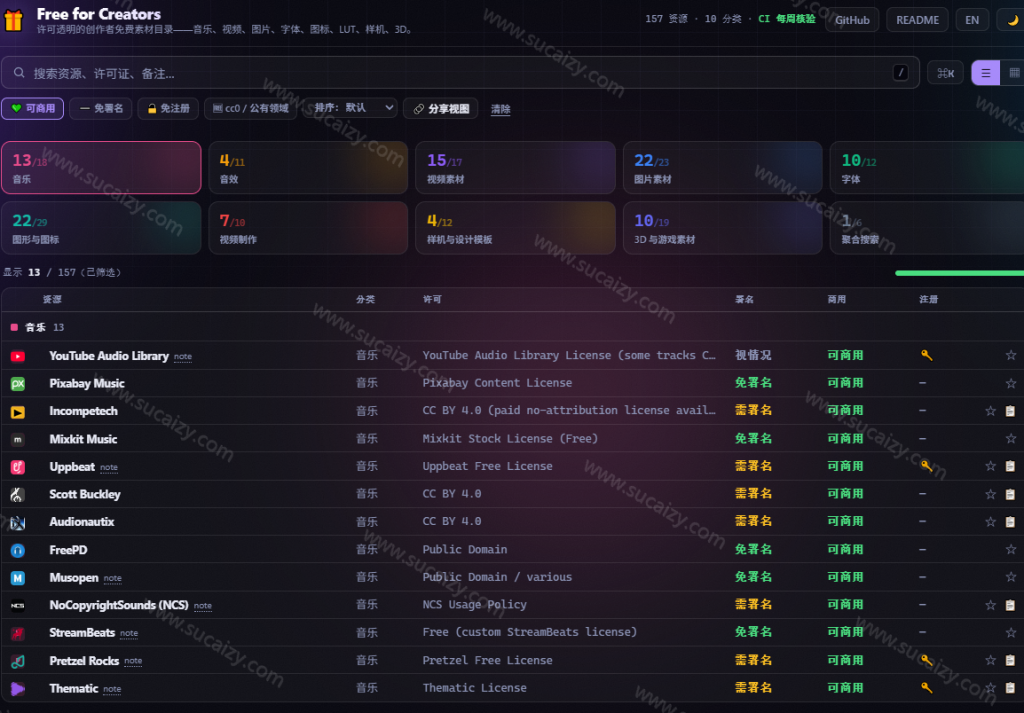Switch to list view layout button
The height and width of the screenshot is (713, 1024).
(985, 73)
